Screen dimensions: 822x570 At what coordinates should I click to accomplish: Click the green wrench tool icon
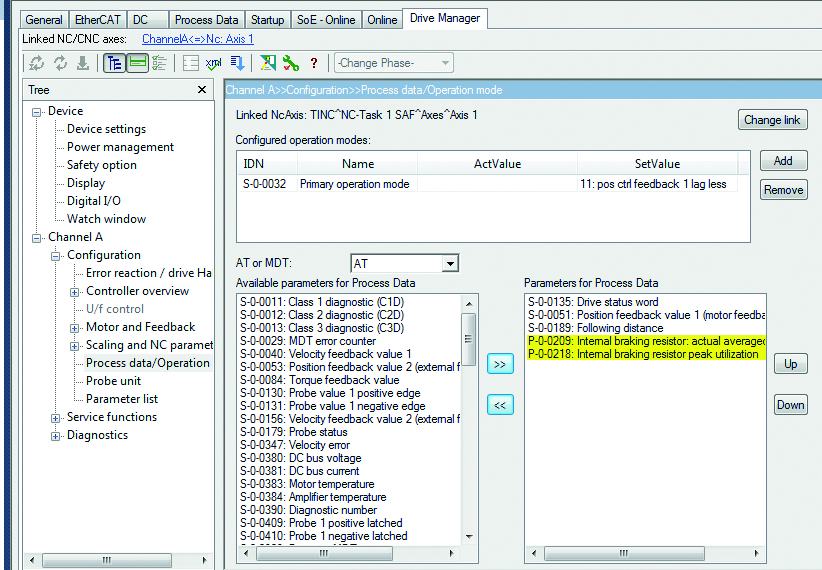290,63
